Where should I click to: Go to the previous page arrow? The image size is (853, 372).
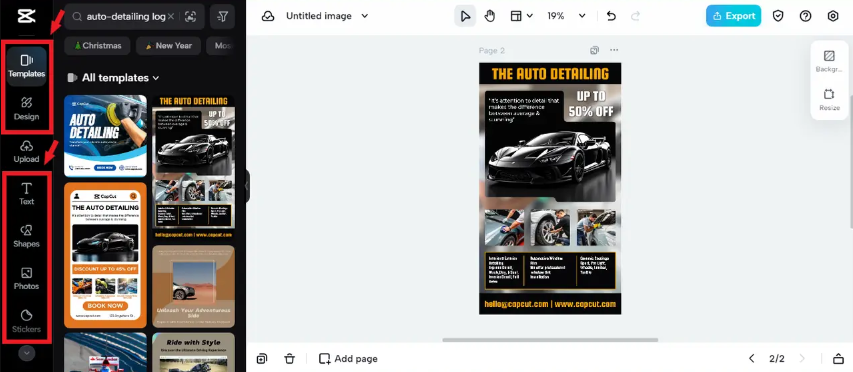click(x=752, y=358)
